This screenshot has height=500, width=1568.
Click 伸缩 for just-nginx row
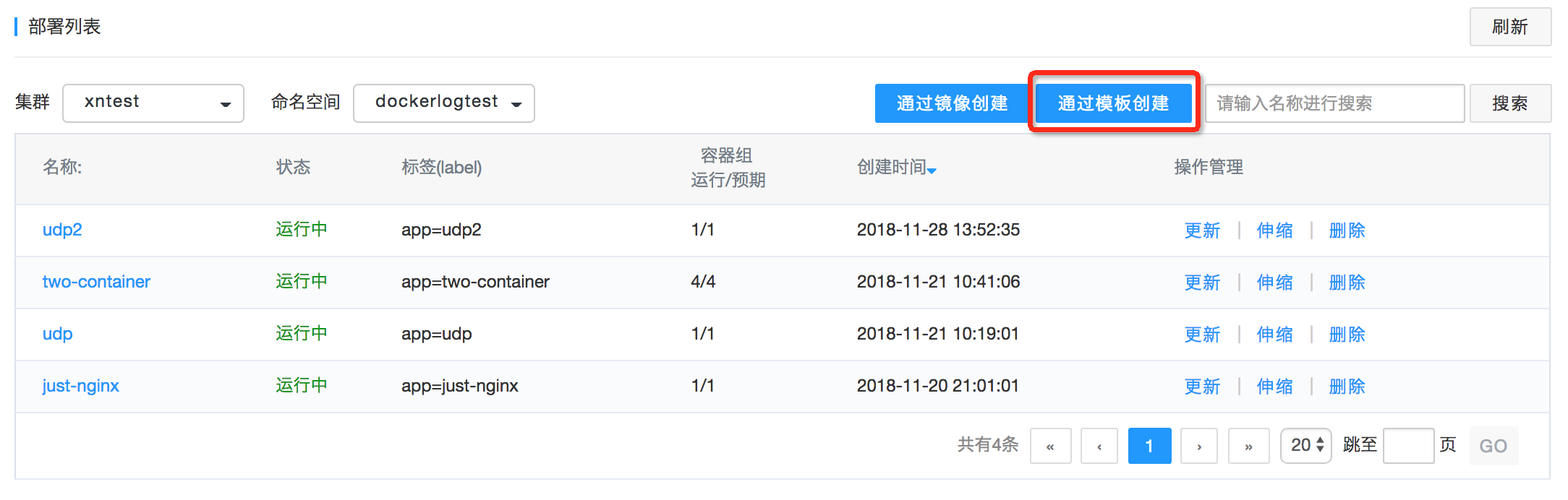click(x=1274, y=387)
